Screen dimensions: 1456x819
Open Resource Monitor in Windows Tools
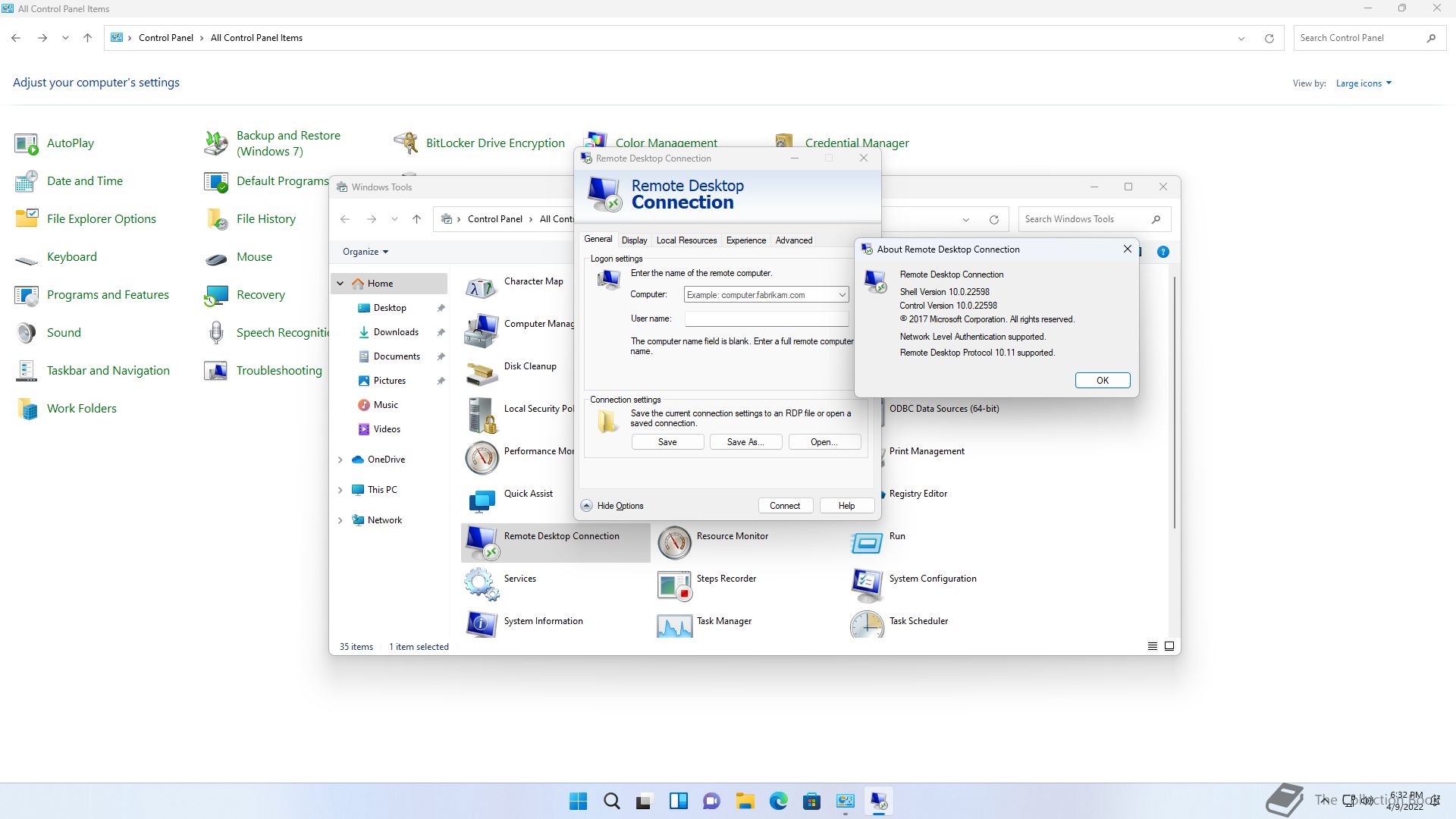pyautogui.click(x=674, y=543)
